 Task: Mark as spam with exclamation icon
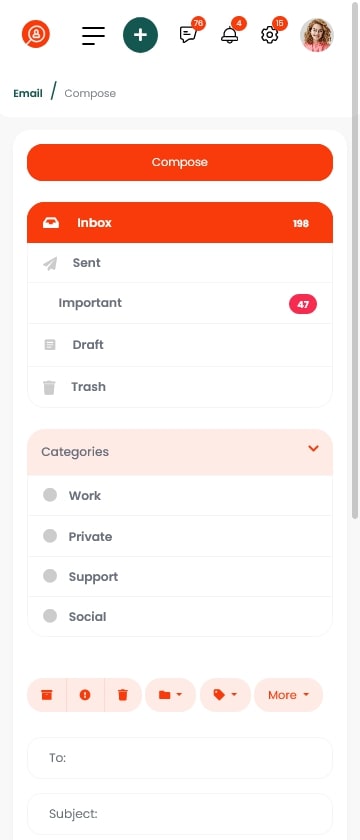coord(85,695)
